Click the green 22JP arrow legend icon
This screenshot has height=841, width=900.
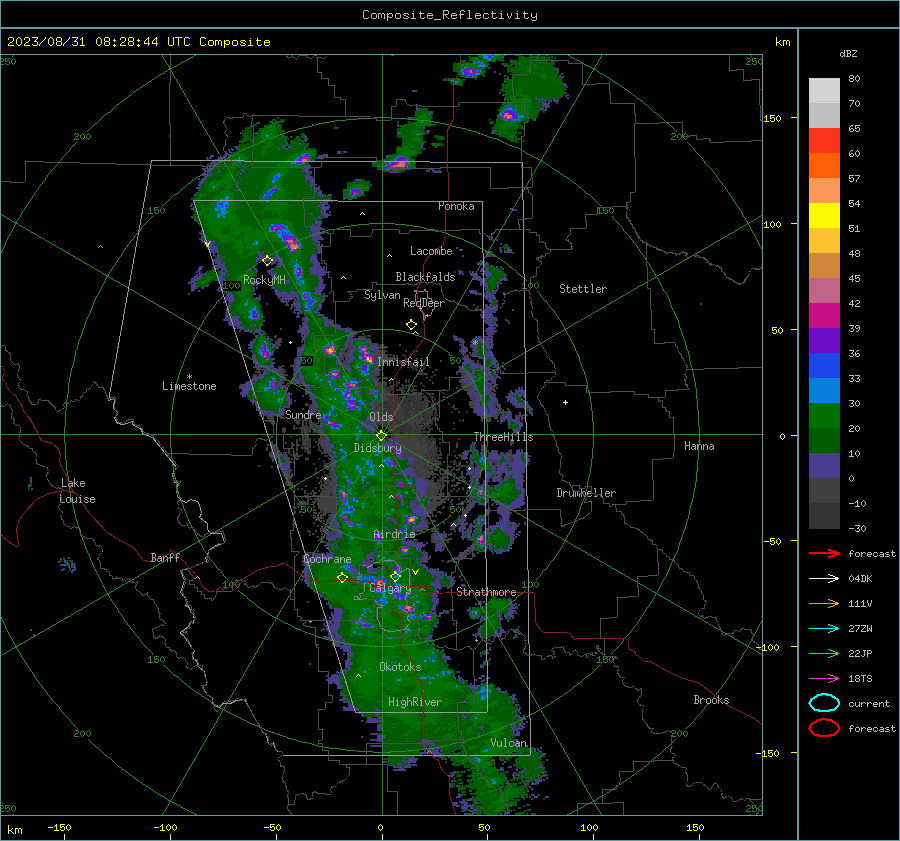click(824, 653)
